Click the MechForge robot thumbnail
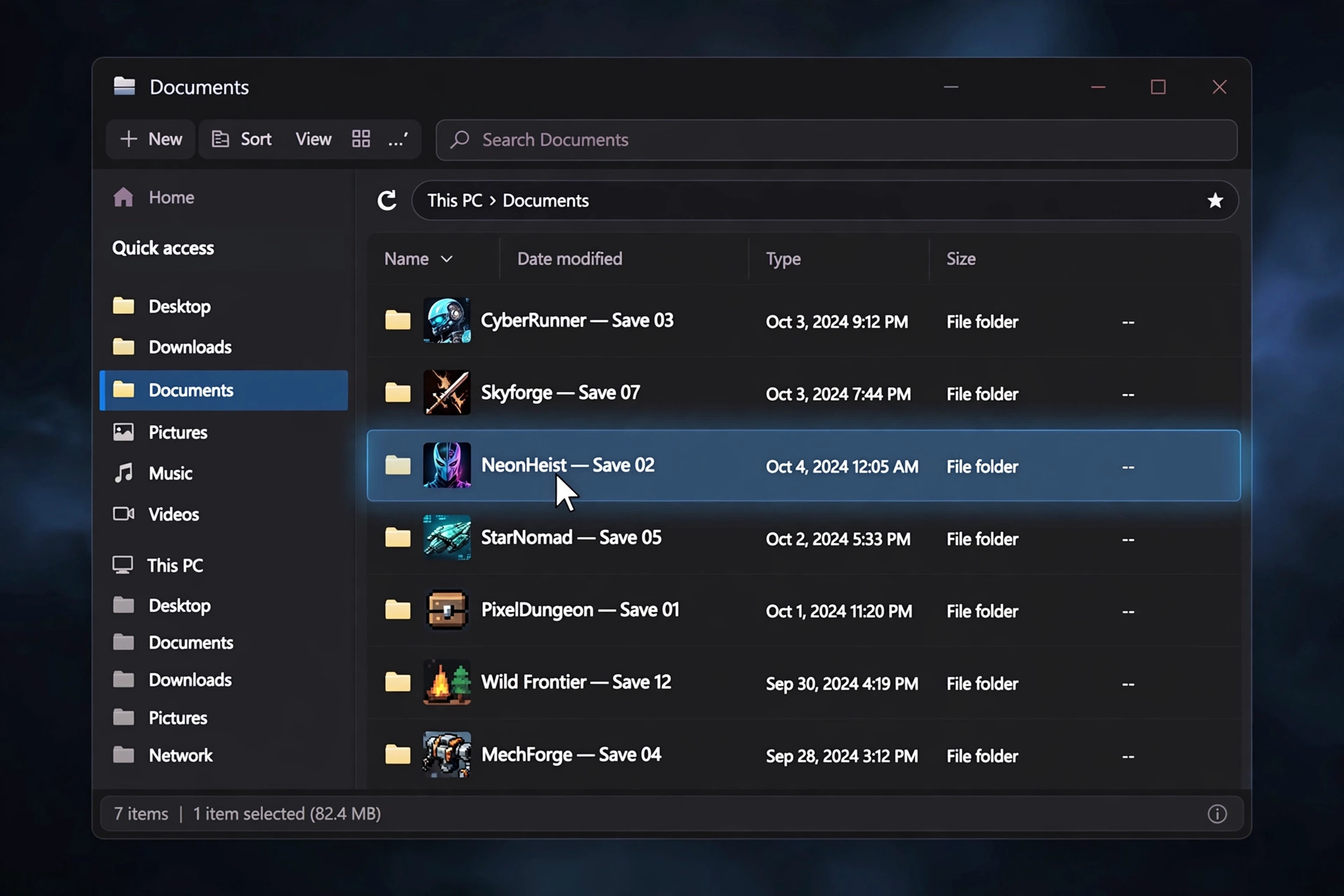Screen dimensions: 1344x896 (447, 754)
